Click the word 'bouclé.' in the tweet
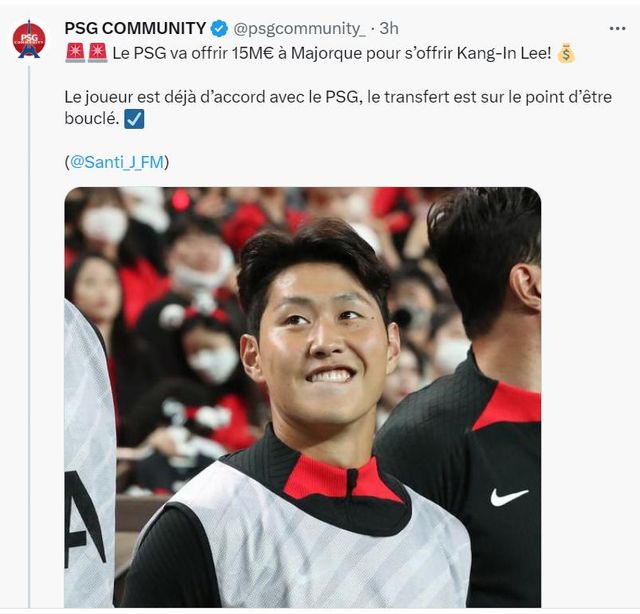This screenshot has width=640, height=614. pyautogui.click(x=92, y=119)
